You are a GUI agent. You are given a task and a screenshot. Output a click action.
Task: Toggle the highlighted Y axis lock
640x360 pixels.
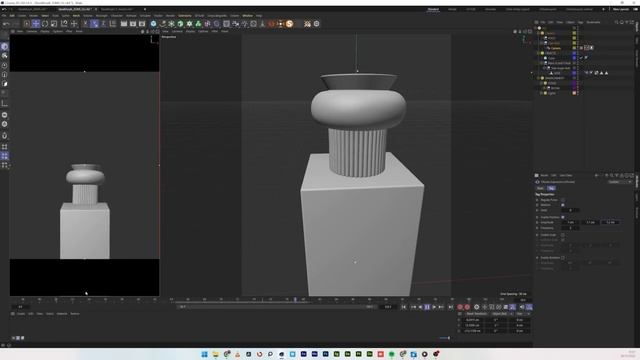pos(94,24)
